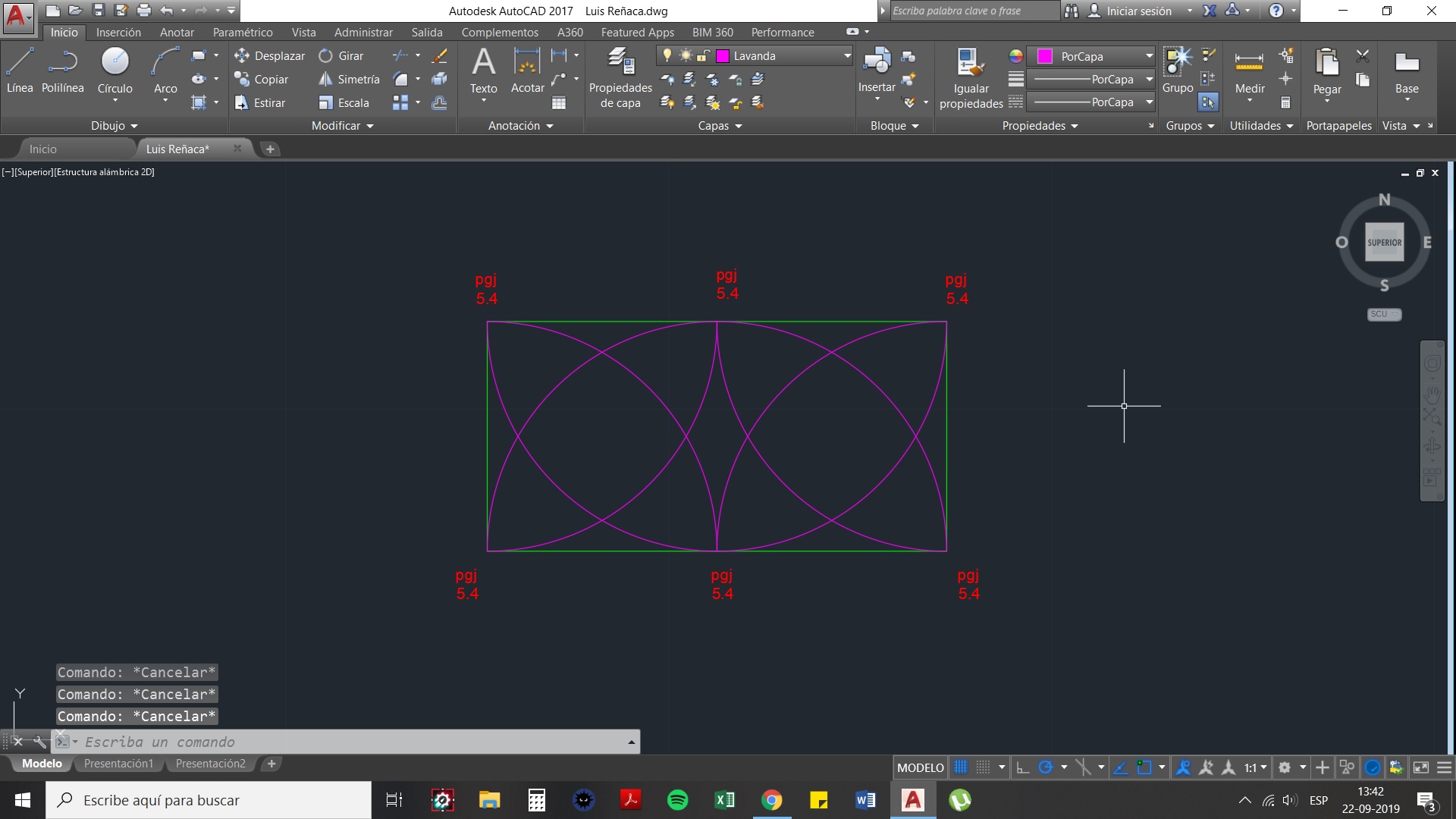The height and width of the screenshot is (819, 1456).
Task: Click the hatch icon in Dibujo panel
Action: (199, 102)
